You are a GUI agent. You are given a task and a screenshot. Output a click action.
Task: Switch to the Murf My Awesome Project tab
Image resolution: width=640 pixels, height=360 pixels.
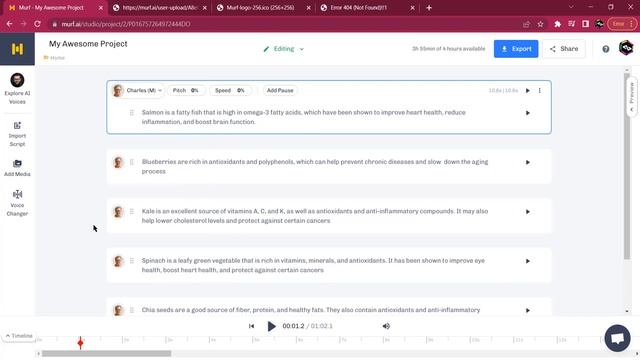pyautogui.click(x=54, y=8)
